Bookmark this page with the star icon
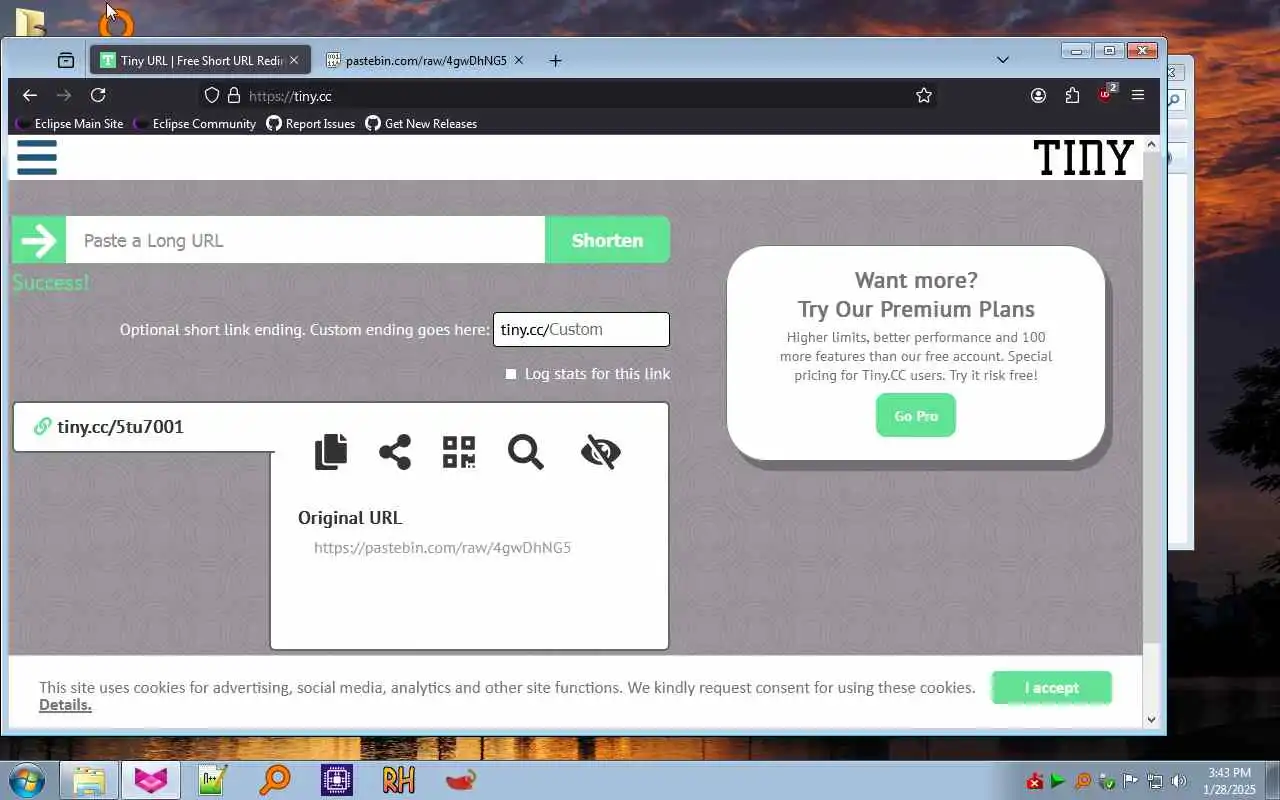1280x800 pixels. tap(924, 95)
